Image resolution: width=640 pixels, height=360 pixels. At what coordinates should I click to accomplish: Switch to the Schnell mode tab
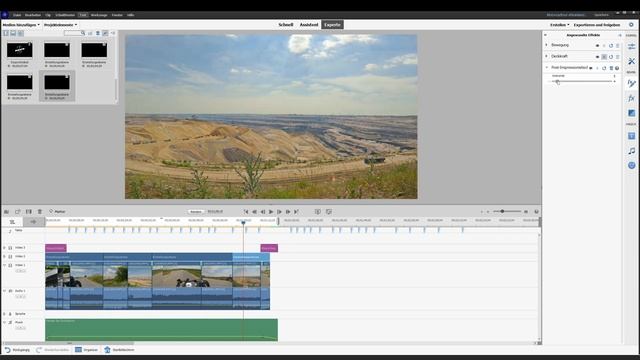click(x=286, y=25)
